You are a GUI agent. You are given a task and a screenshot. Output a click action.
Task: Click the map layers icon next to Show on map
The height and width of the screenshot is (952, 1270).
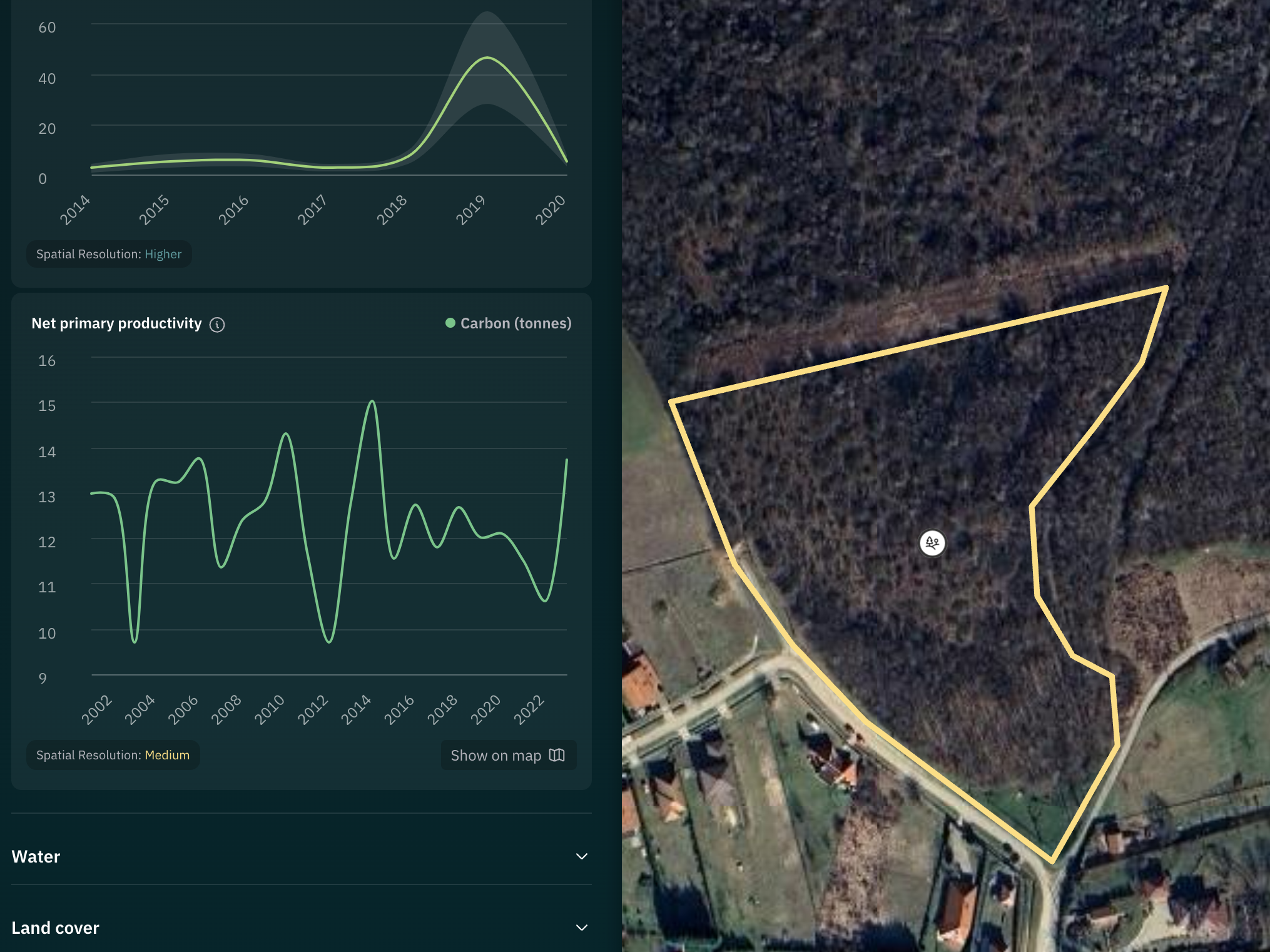point(557,755)
